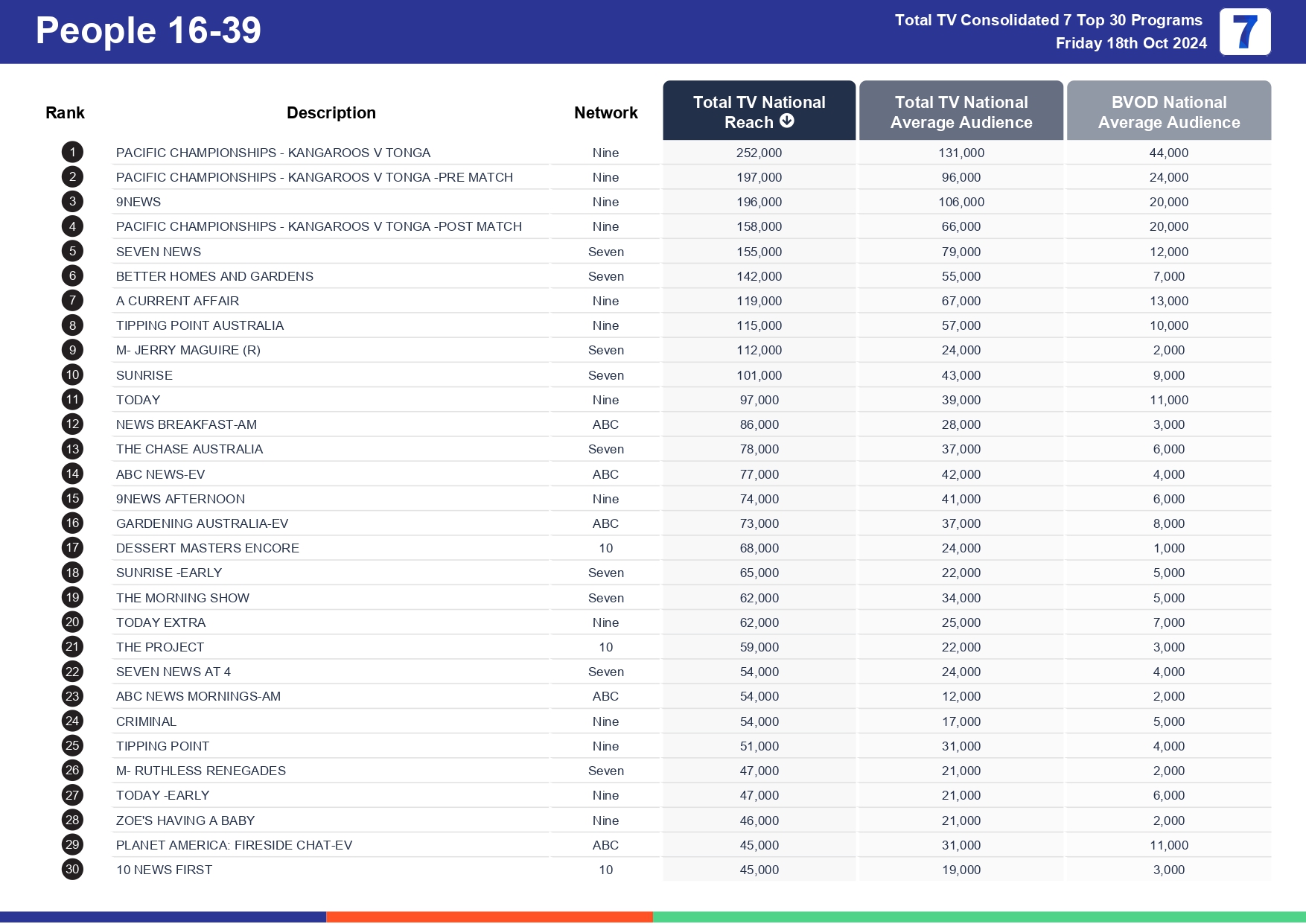This screenshot has height=924, width=1306.
Task: Click the rank 21 circle marker
Action: coord(71,647)
